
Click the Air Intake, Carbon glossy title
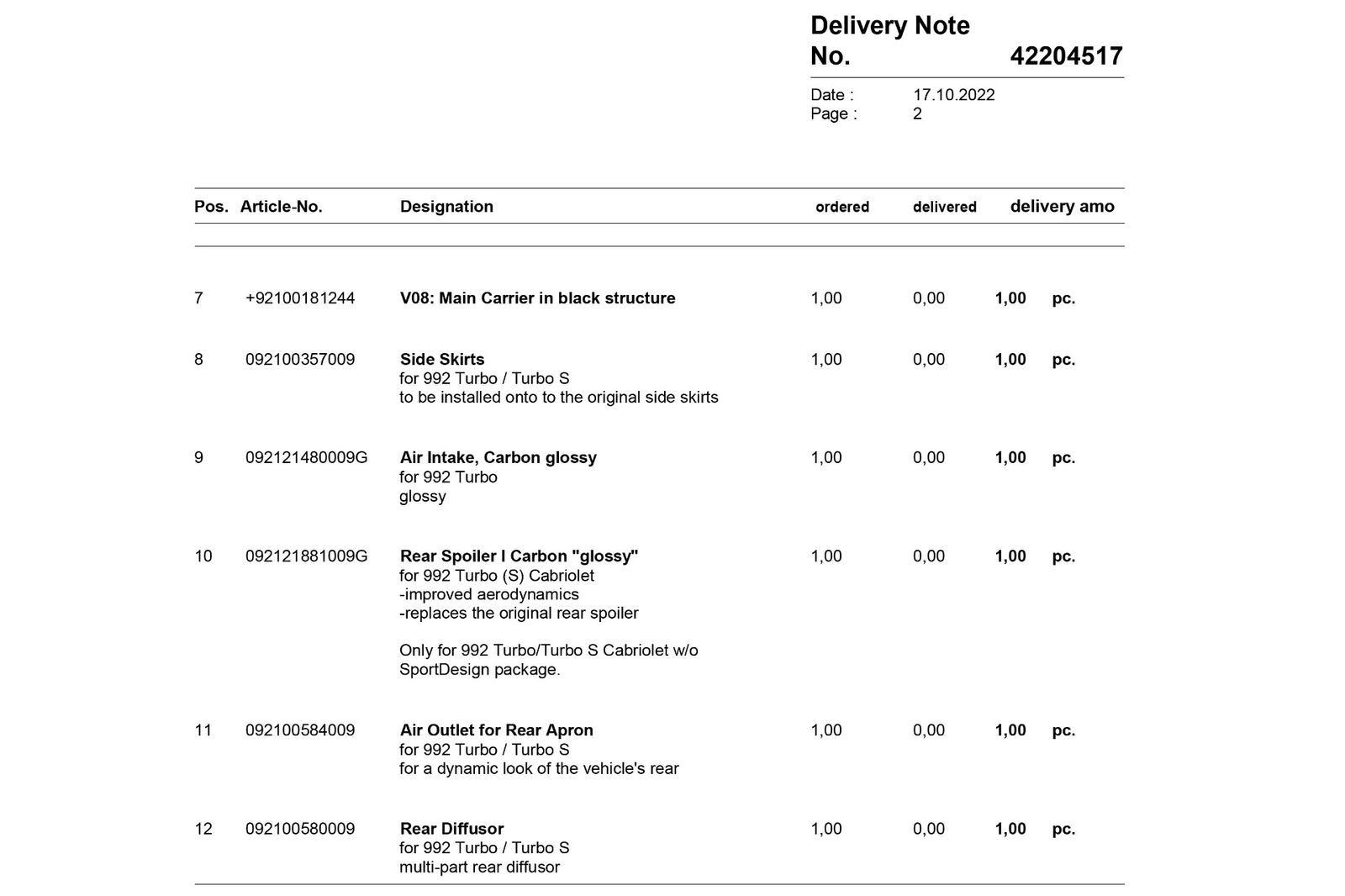(x=498, y=458)
